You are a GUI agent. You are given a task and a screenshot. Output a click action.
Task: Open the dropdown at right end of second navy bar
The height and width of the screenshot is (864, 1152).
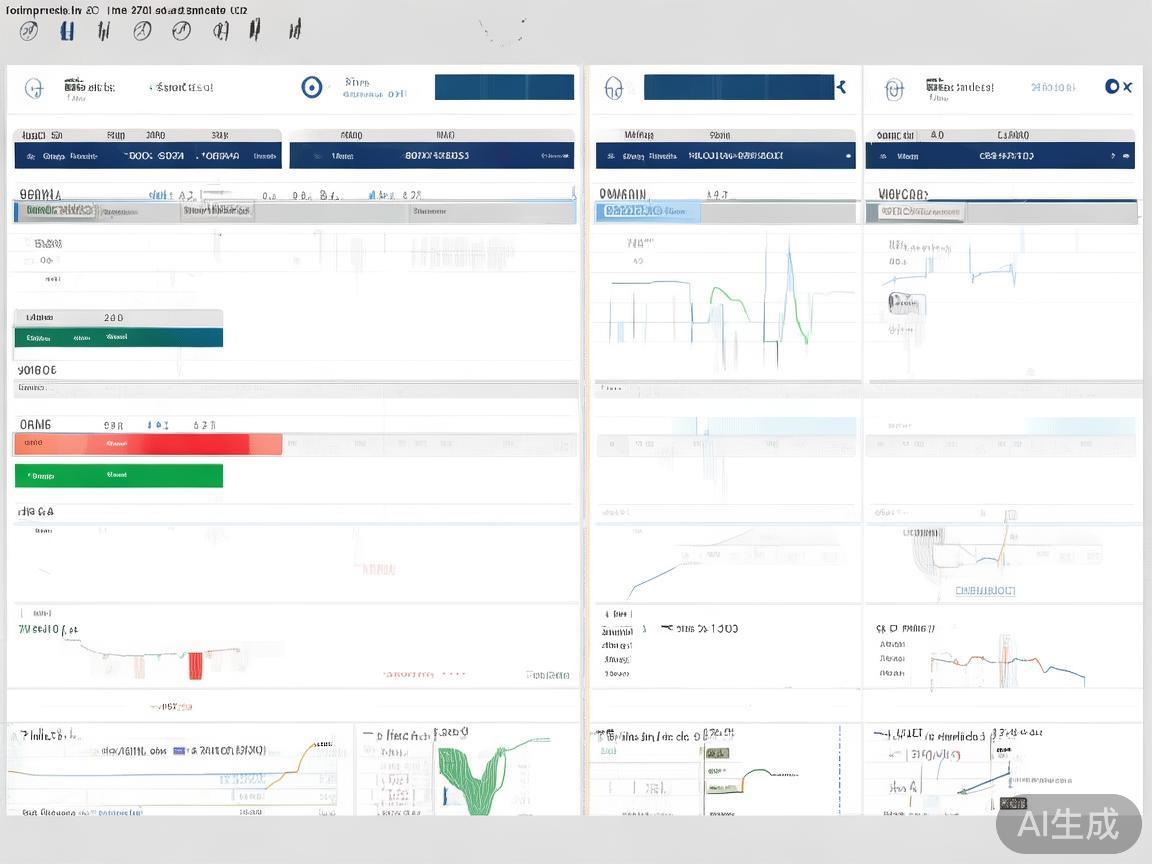pyautogui.click(x=562, y=156)
